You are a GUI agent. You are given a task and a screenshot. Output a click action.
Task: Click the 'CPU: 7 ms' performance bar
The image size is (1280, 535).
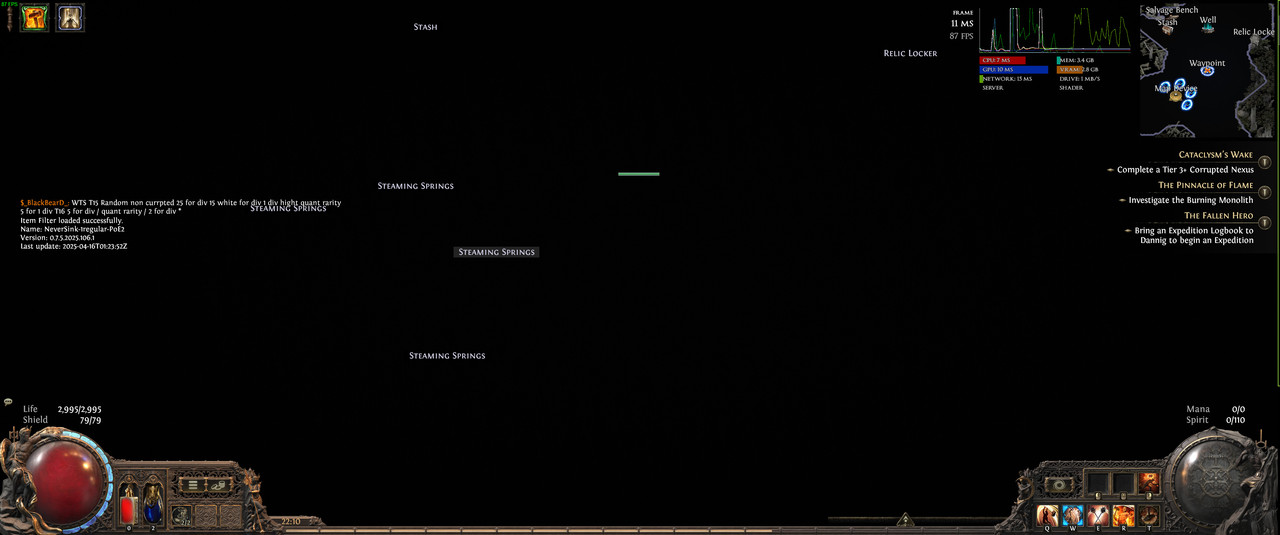pos(1003,60)
